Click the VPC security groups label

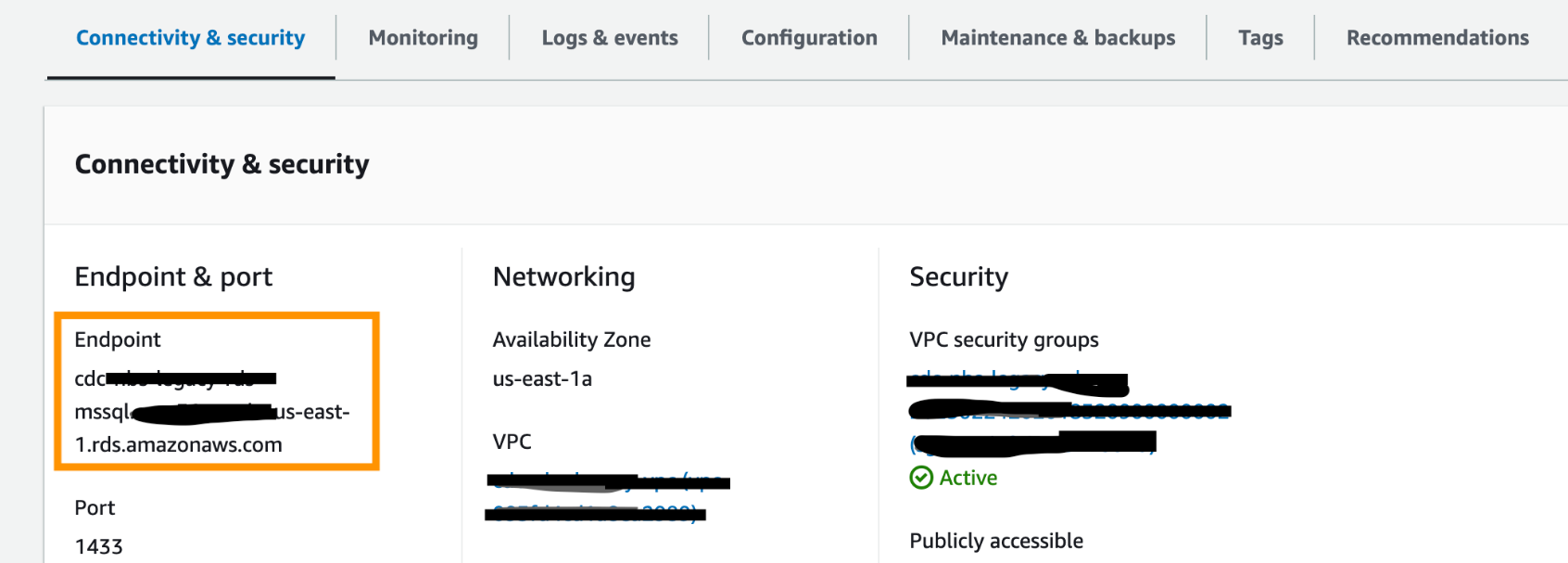tap(1004, 339)
